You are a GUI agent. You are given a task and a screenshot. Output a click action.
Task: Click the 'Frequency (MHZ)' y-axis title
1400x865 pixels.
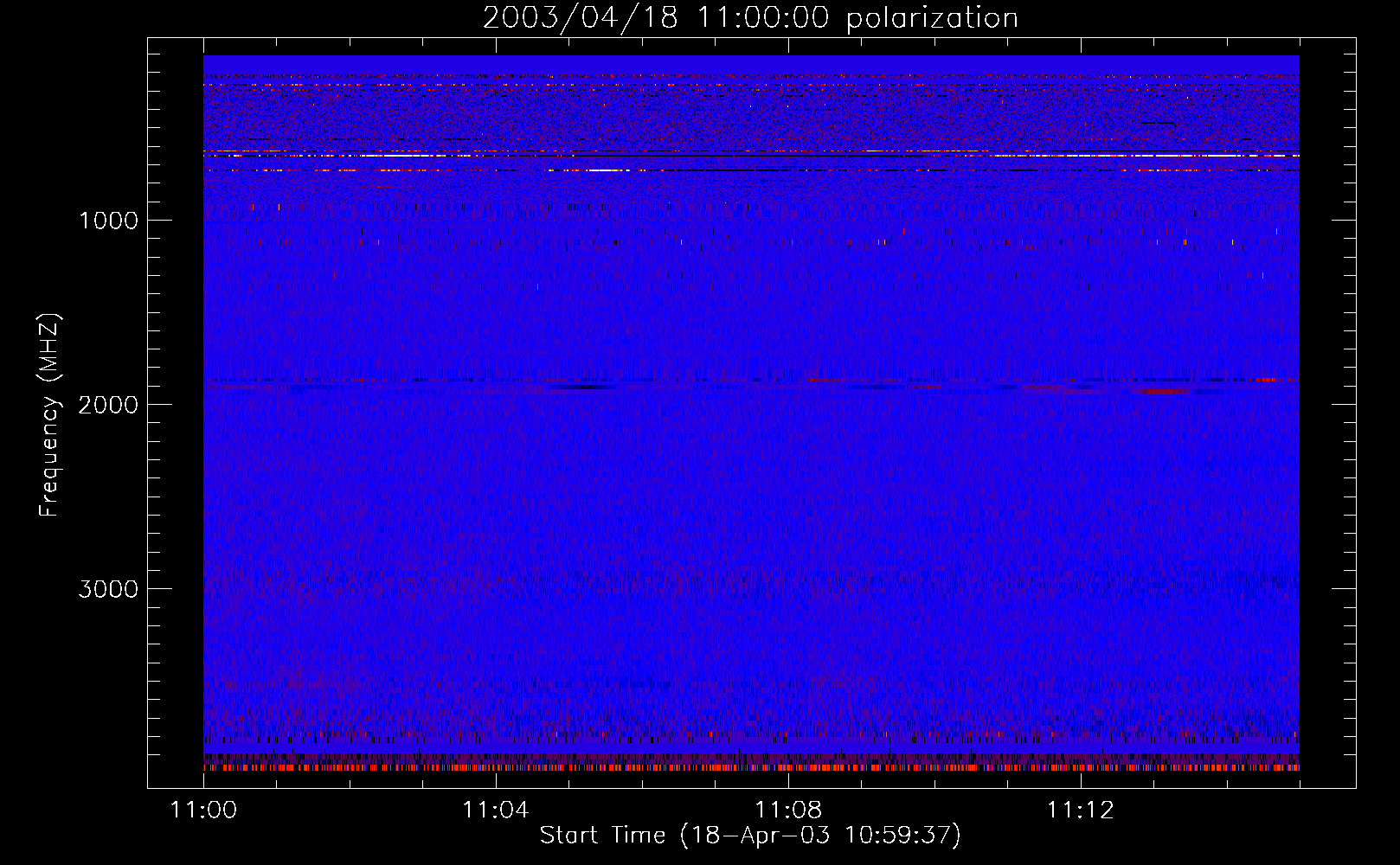pos(49,415)
